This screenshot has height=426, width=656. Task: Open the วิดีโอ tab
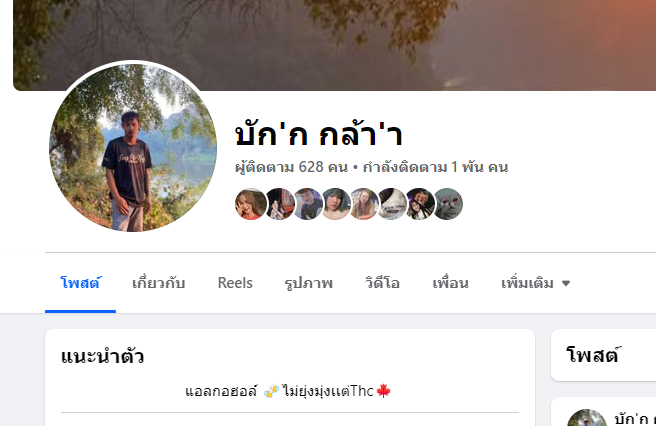coord(382,283)
